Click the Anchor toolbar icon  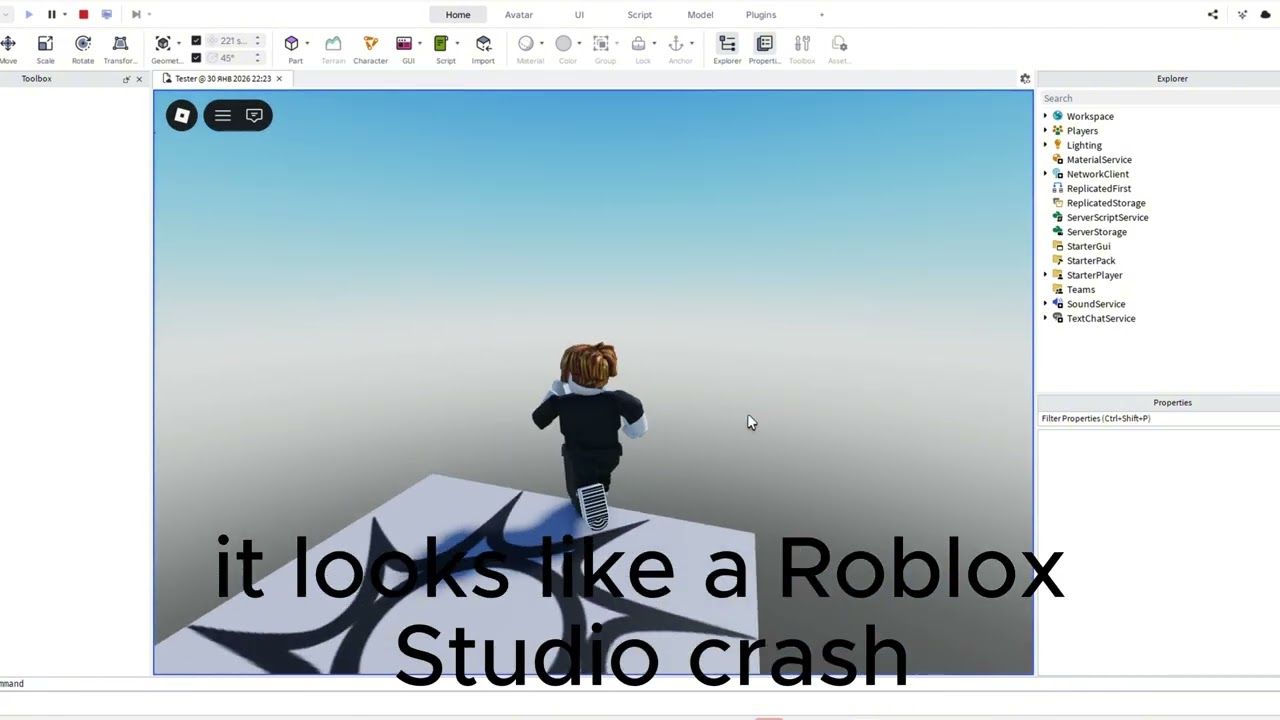pos(676,44)
